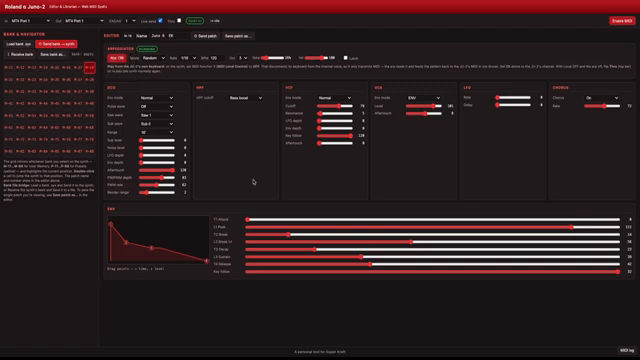
Task: Open the Chorus On dropdown
Action: click(602, 98)
